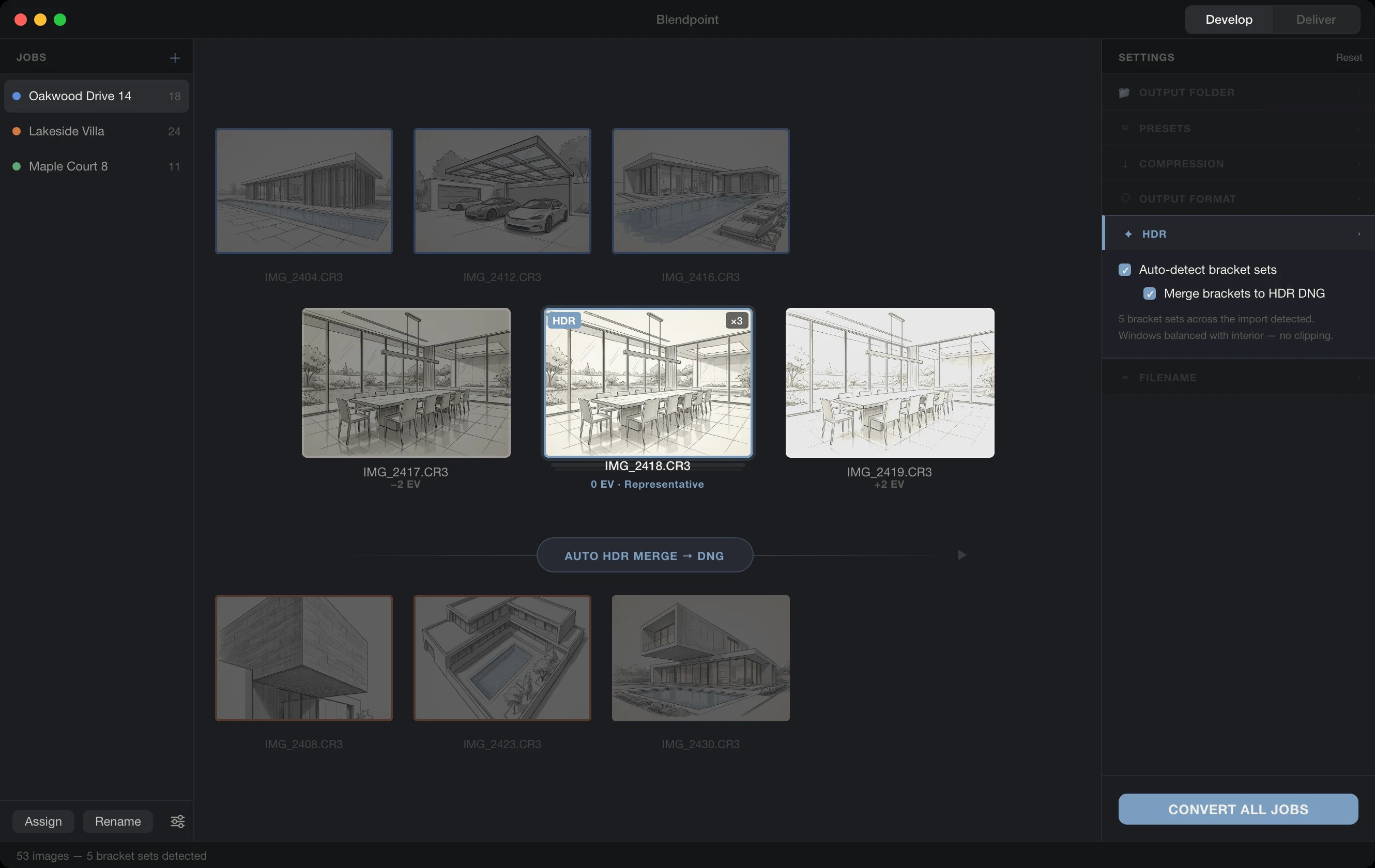The height and width of the screenshot is (868, 1375).
Task: Select thumbnail IMG_2423.CR3 aerial view
Action: 502,658
